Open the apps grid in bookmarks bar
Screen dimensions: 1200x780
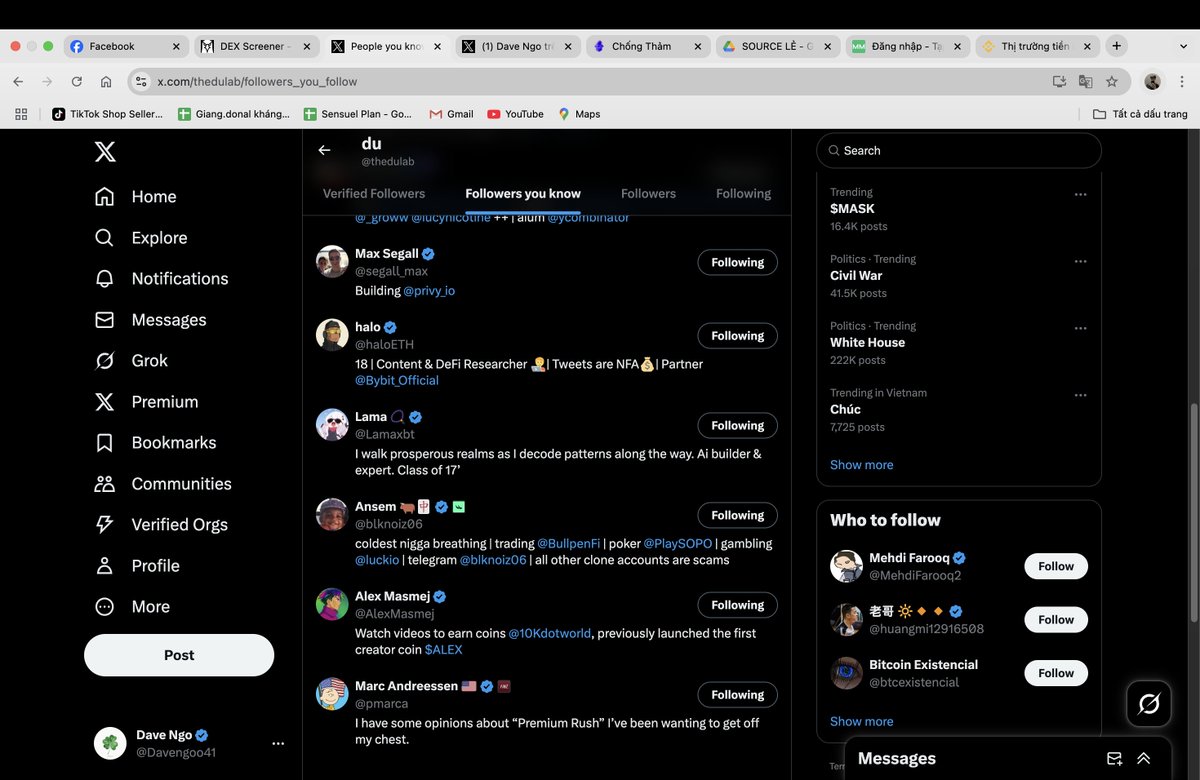pyautogui.click(x=21, y=114)
